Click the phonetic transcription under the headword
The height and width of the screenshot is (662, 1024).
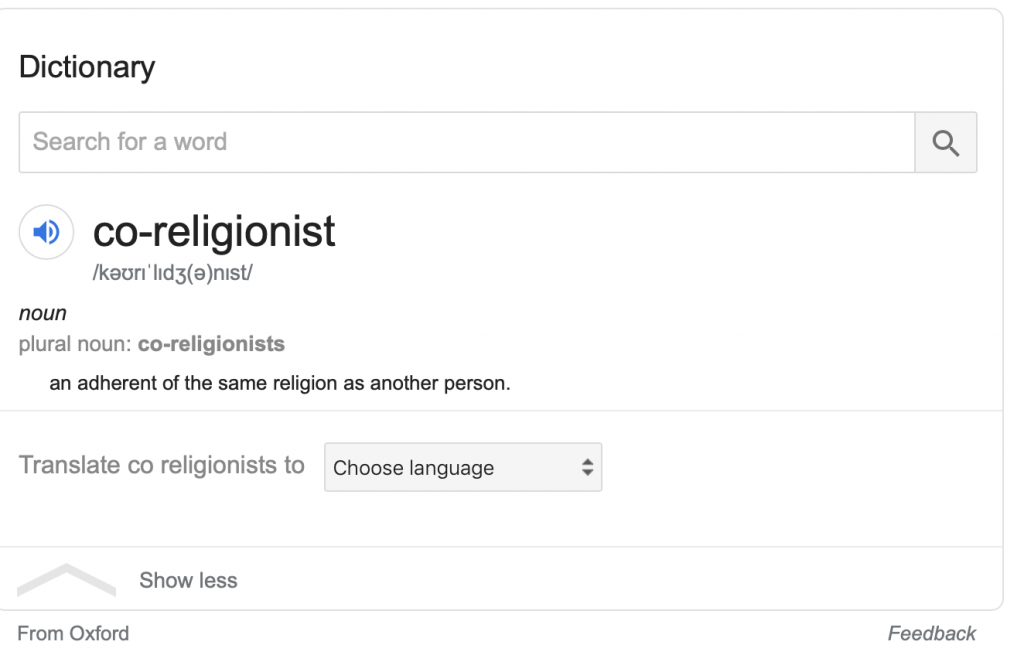tap(172, 273)
